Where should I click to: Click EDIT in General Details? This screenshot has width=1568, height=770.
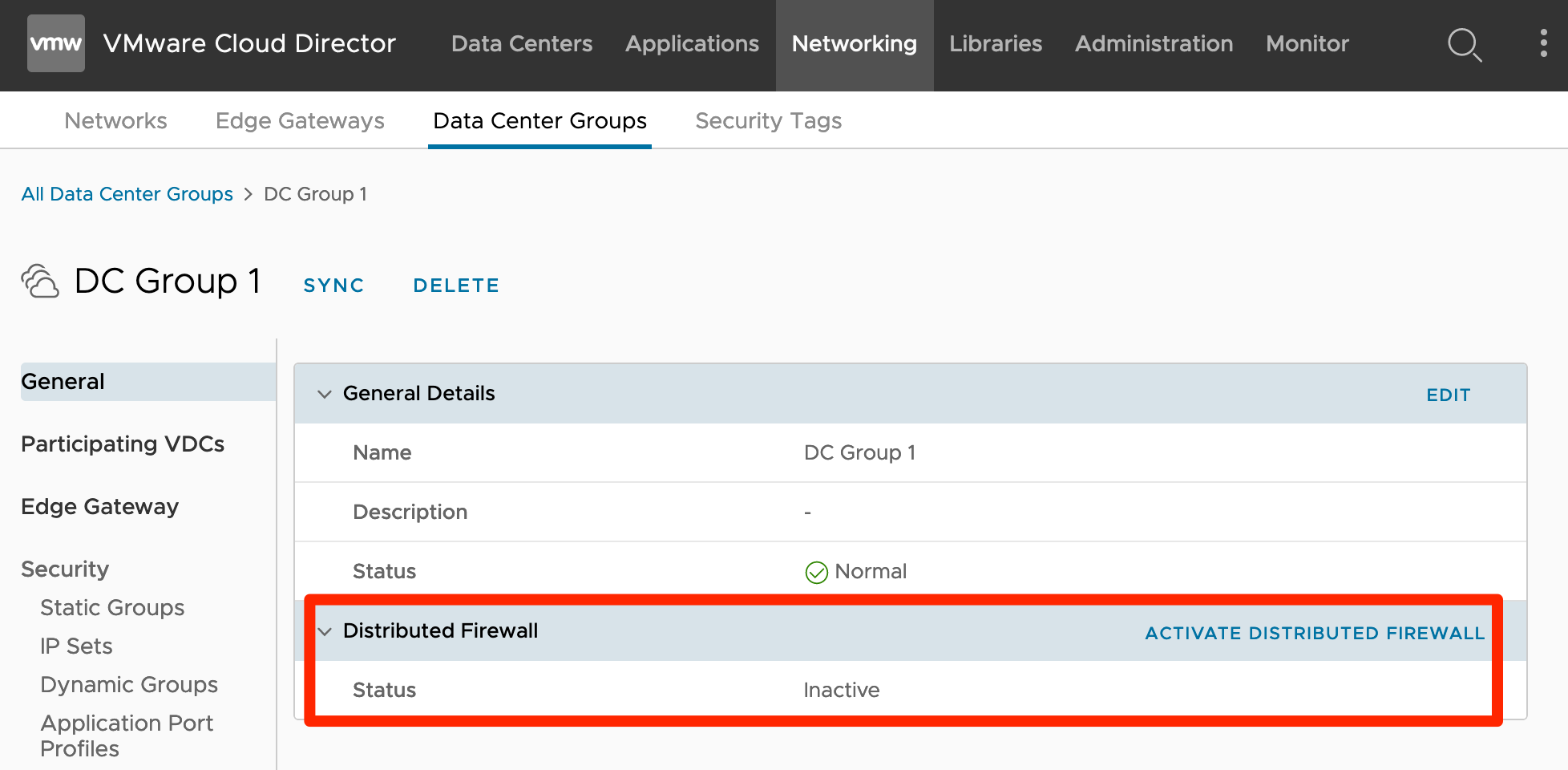coord(1448,395)
